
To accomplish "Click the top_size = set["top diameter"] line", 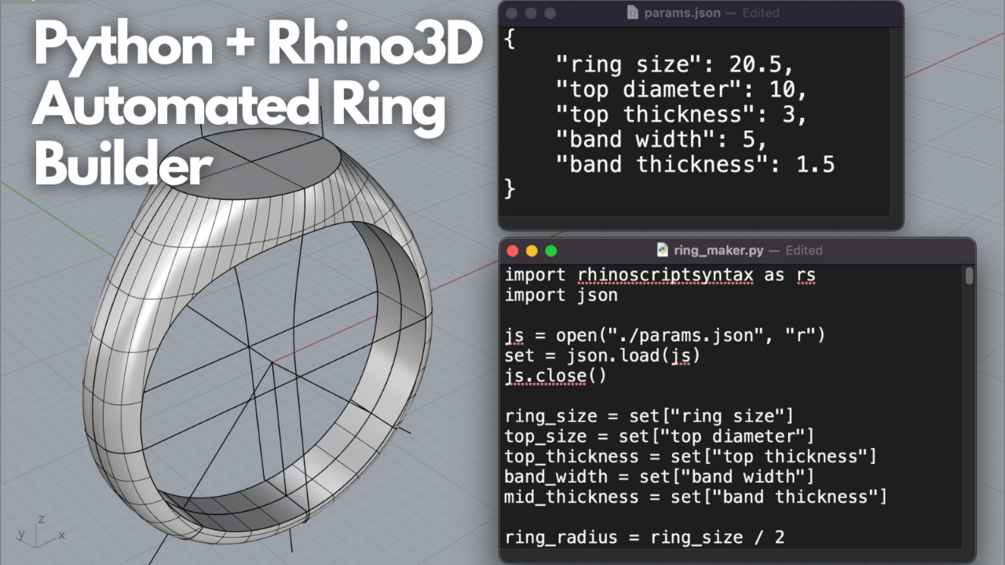I will [659, 437].
